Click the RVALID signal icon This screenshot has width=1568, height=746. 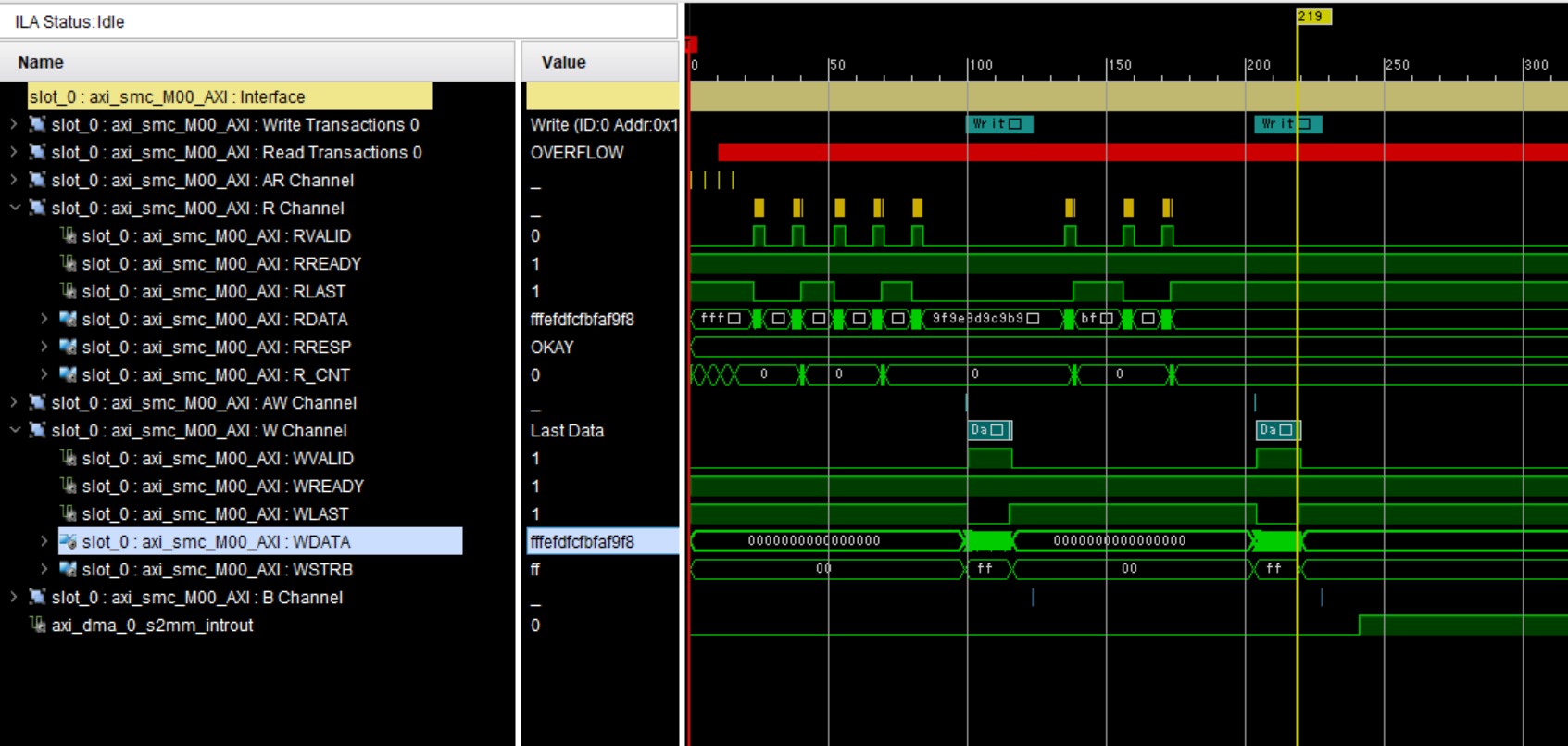pos(68,235)
